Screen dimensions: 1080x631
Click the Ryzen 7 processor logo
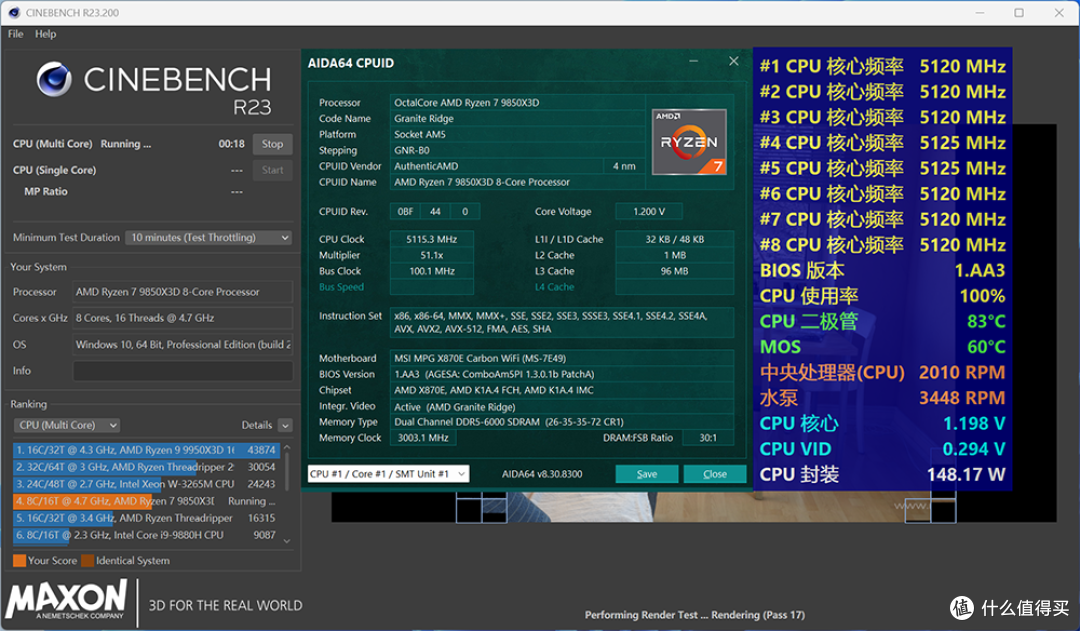[689, 141]
